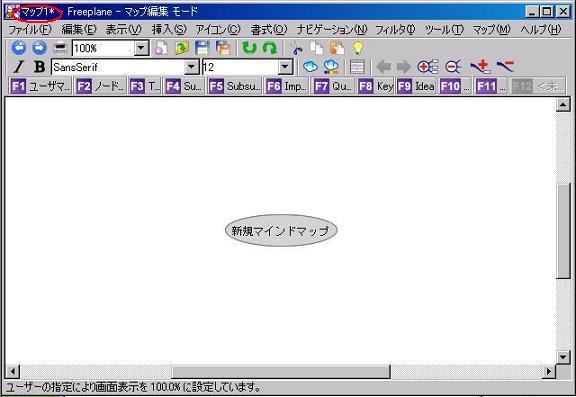Image resolution: width=576 pixels, height=397 pixels.
Task: Click the vertical scrollbar up arrow
Action: 563,105
